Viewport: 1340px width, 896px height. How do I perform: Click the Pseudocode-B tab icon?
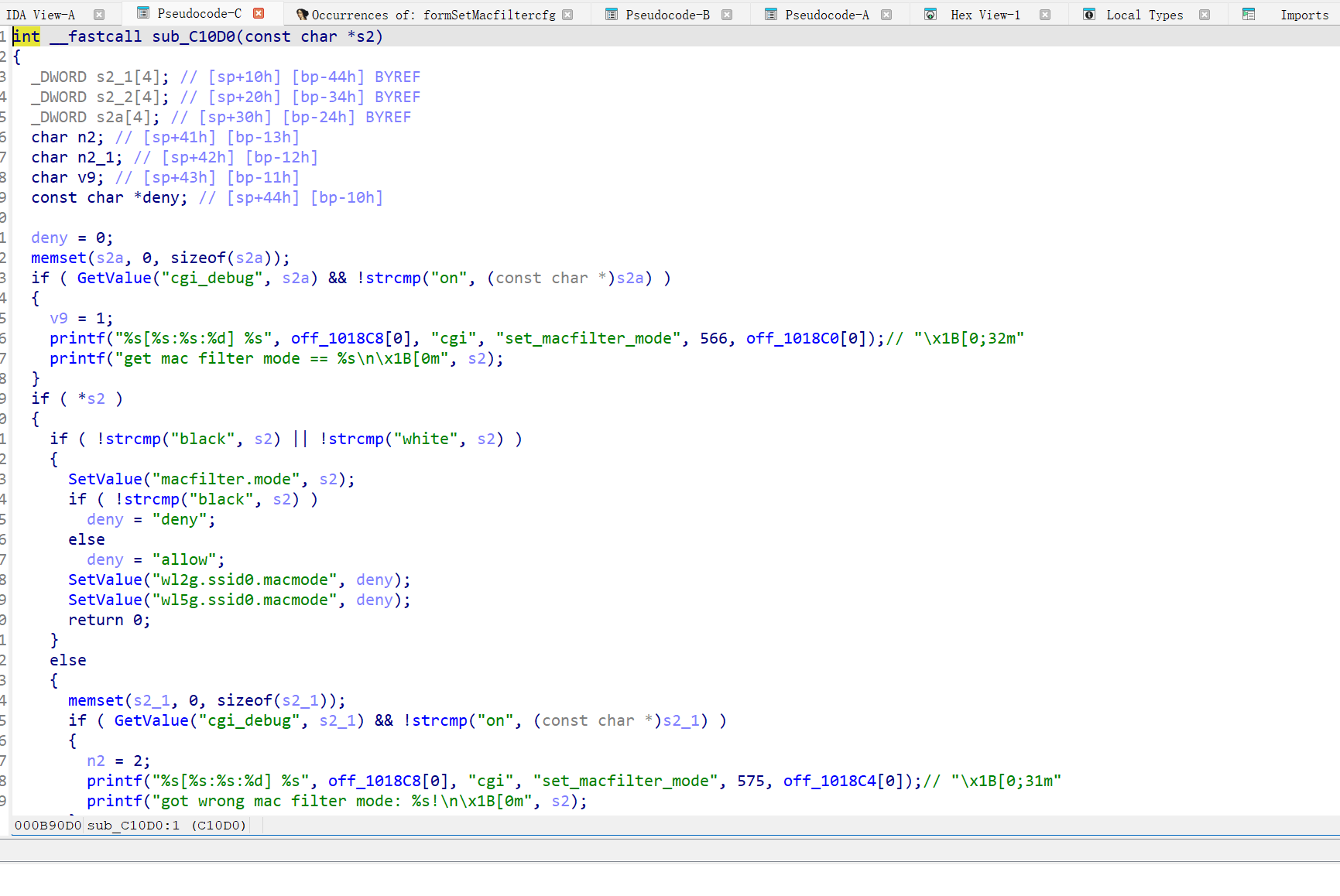(612, 15)
